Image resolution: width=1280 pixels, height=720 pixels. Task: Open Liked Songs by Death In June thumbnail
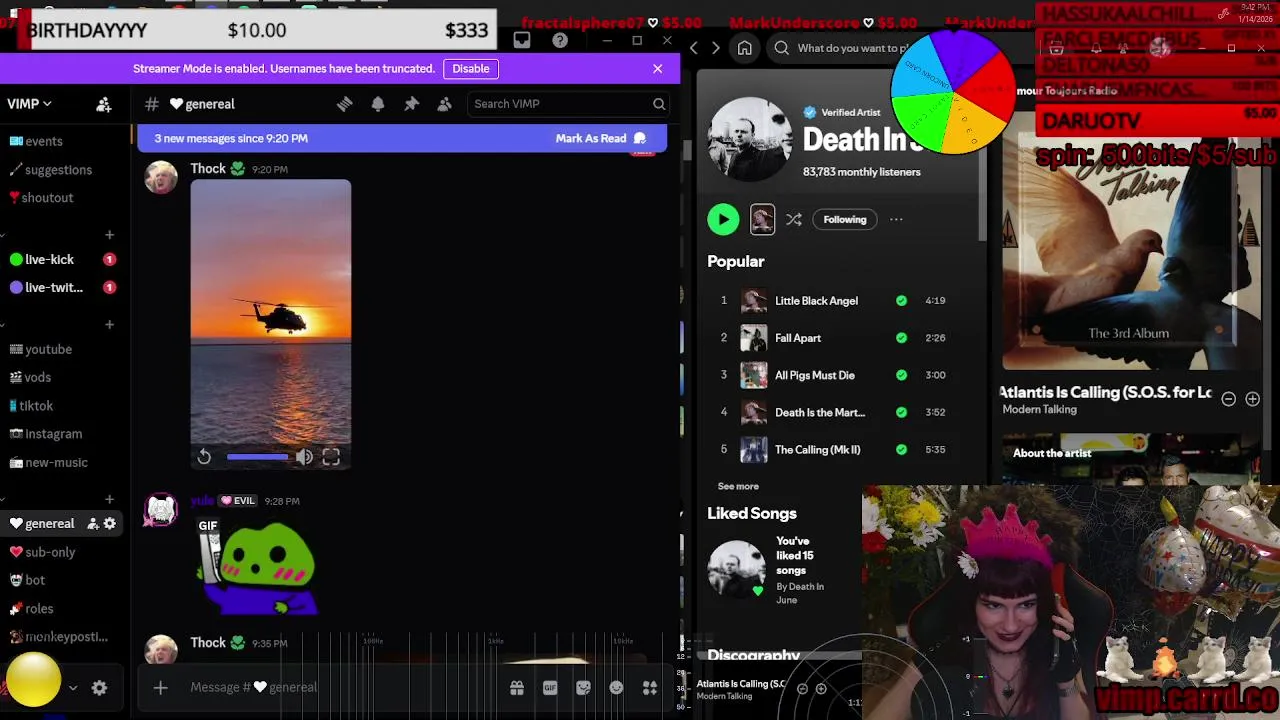click(737, 570)
